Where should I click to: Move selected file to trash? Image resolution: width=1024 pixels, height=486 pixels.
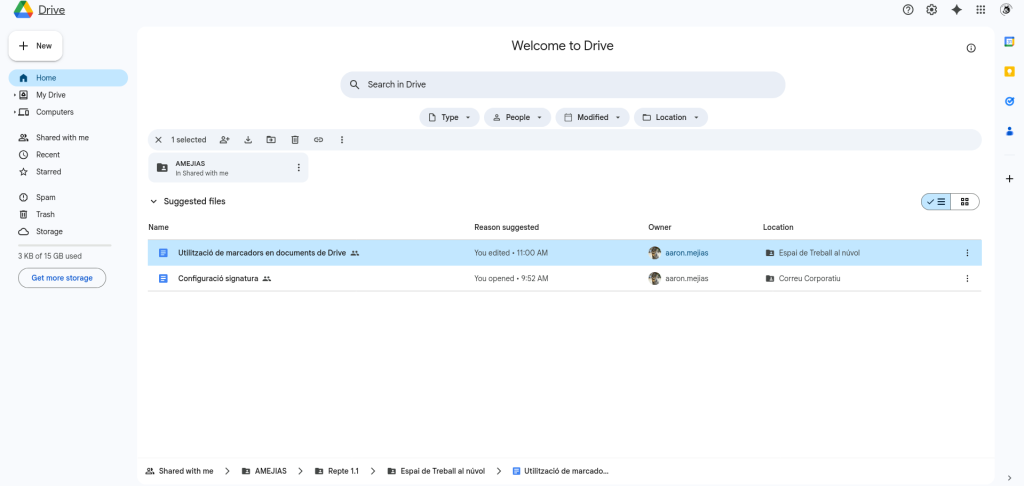[x=295, y=140]
